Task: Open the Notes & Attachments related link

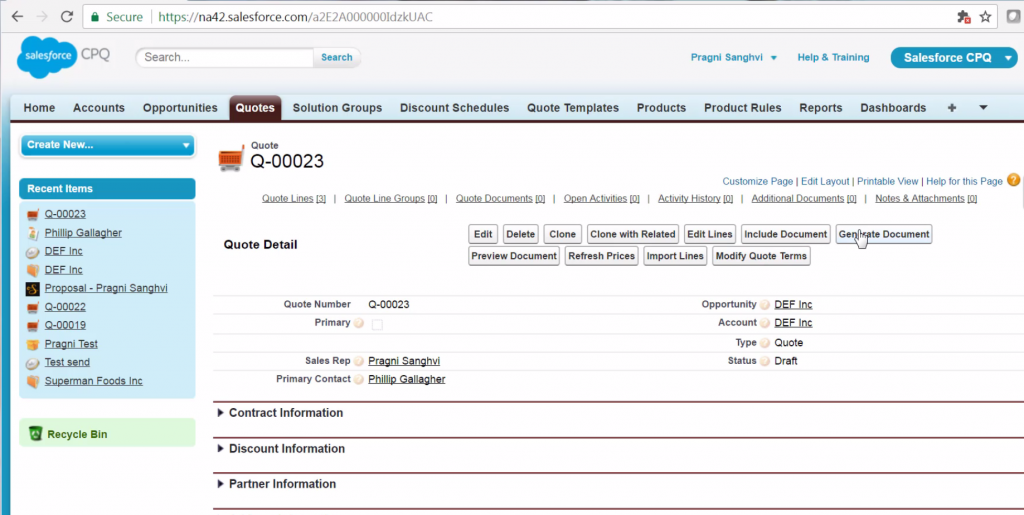Action: click(x=926, y=198)
